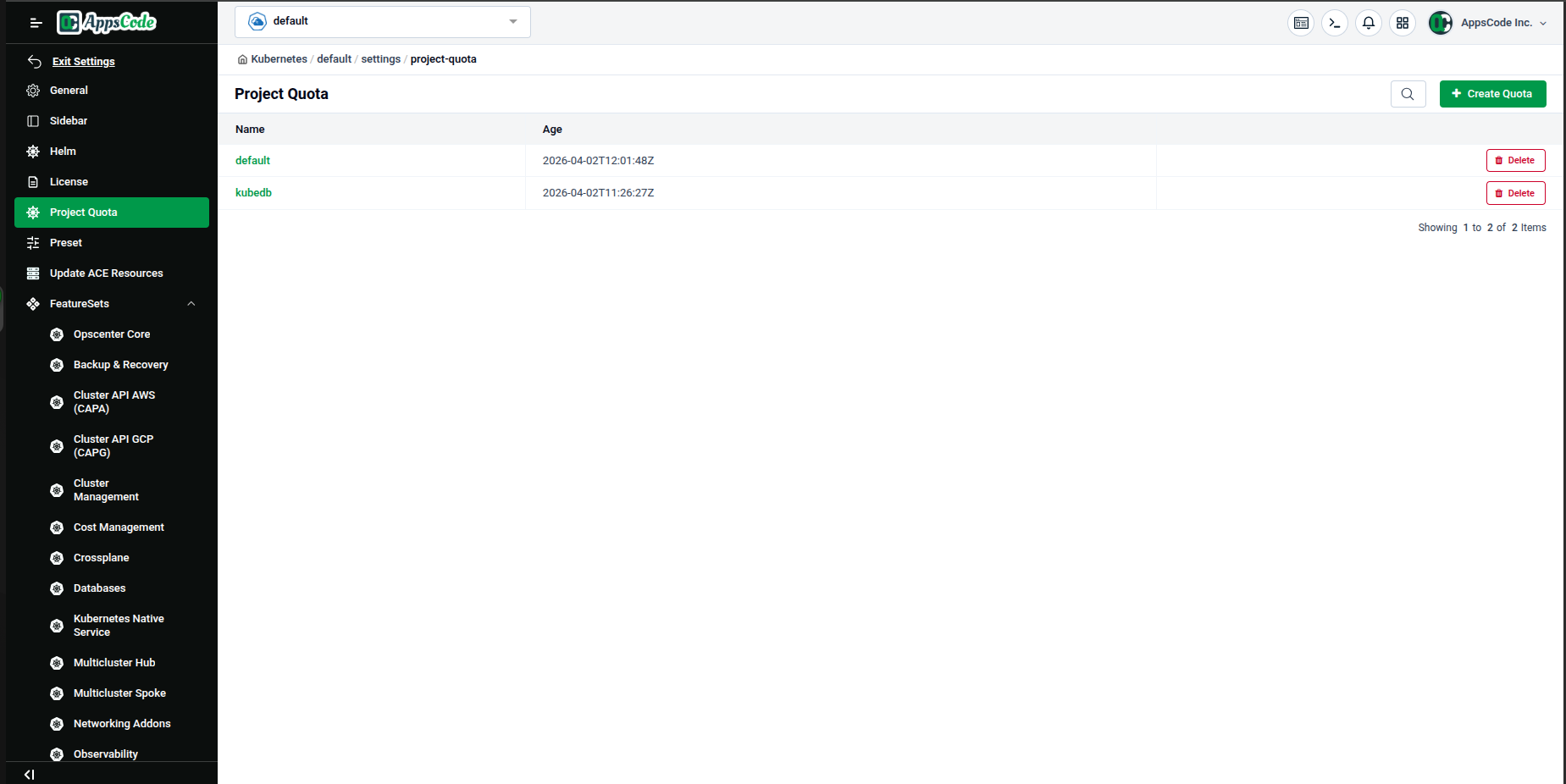Image resolution: width=1566 pixels, height=784 pixels.
Task: Click the AppsCode logo in the sidebar
Action: point(106,23)
